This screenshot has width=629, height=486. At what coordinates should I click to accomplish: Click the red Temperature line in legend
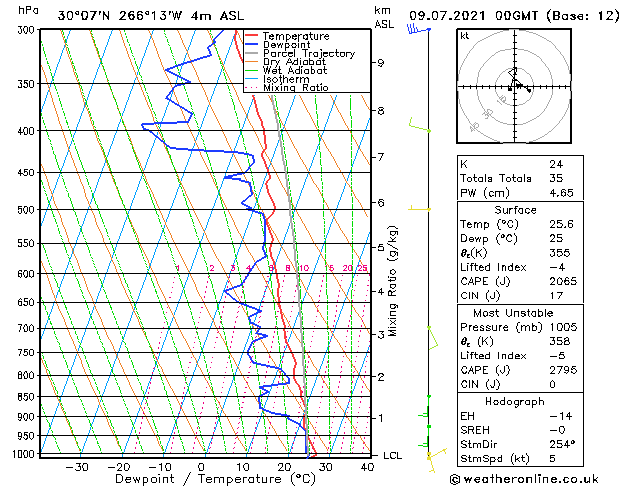(x=296, y=36)
